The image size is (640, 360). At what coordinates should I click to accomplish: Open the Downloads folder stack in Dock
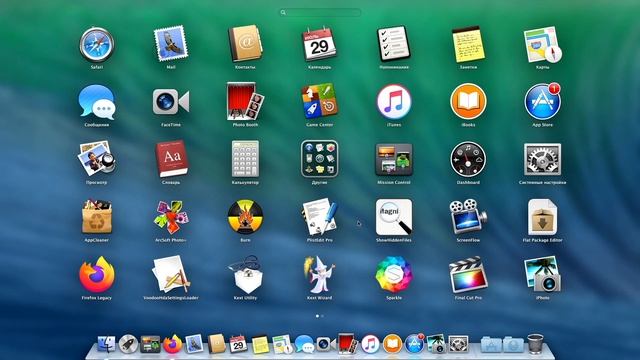tap(513, 344)
